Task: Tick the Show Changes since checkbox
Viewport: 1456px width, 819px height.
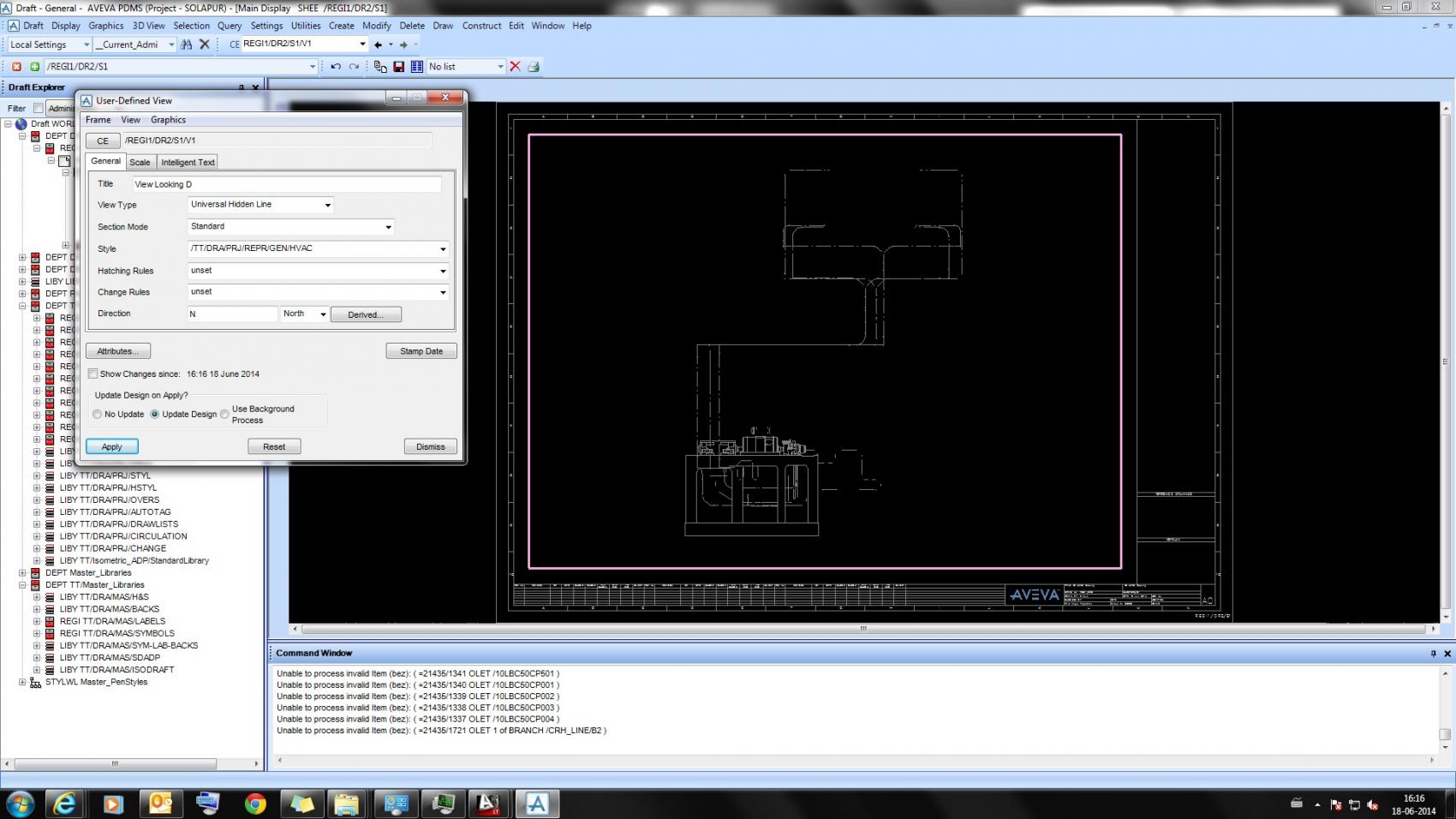Action: point(92,374)
